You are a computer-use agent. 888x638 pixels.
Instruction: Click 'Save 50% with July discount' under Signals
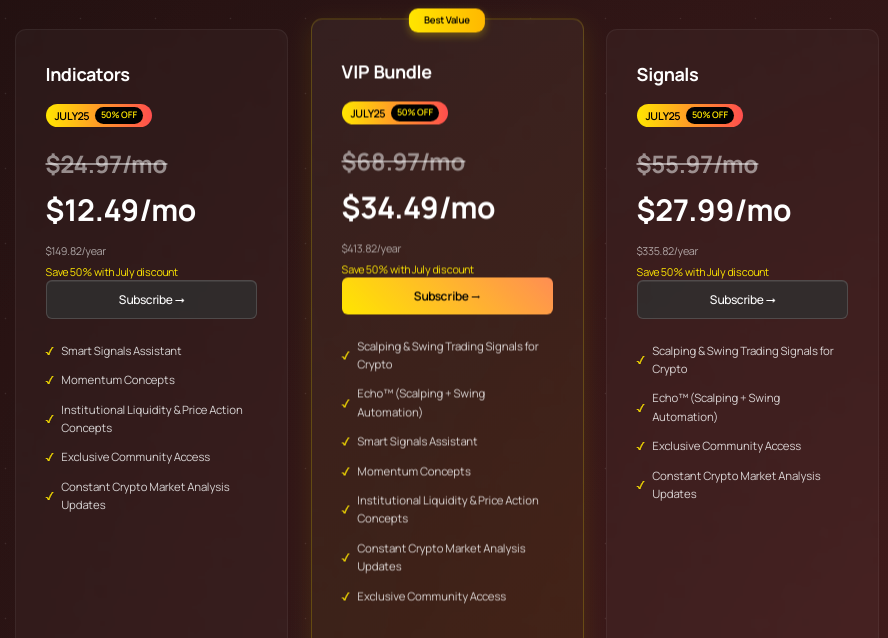pyautogui.click(x=702, y=272)
